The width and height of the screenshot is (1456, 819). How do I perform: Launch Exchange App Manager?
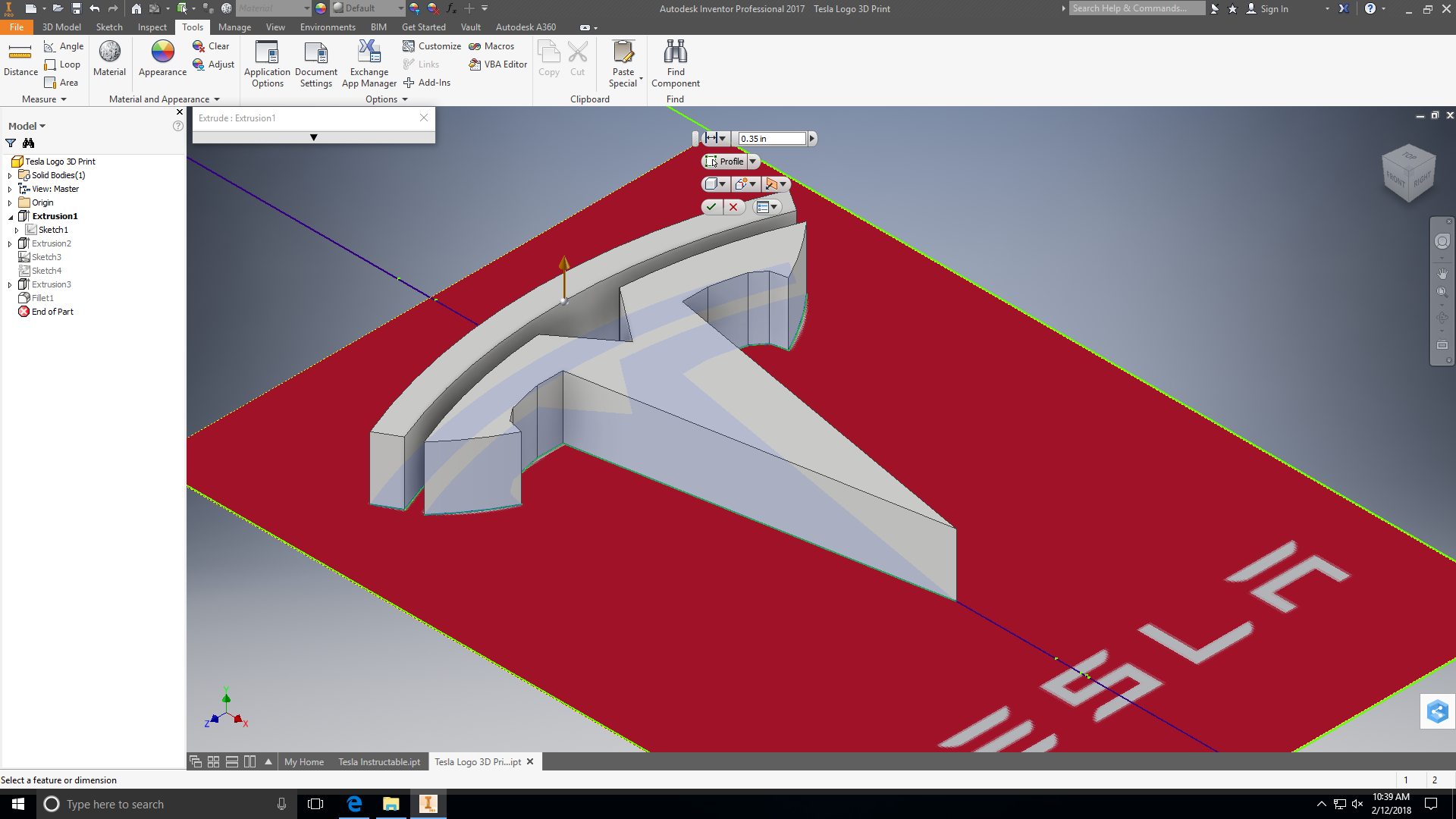(369, 64)
